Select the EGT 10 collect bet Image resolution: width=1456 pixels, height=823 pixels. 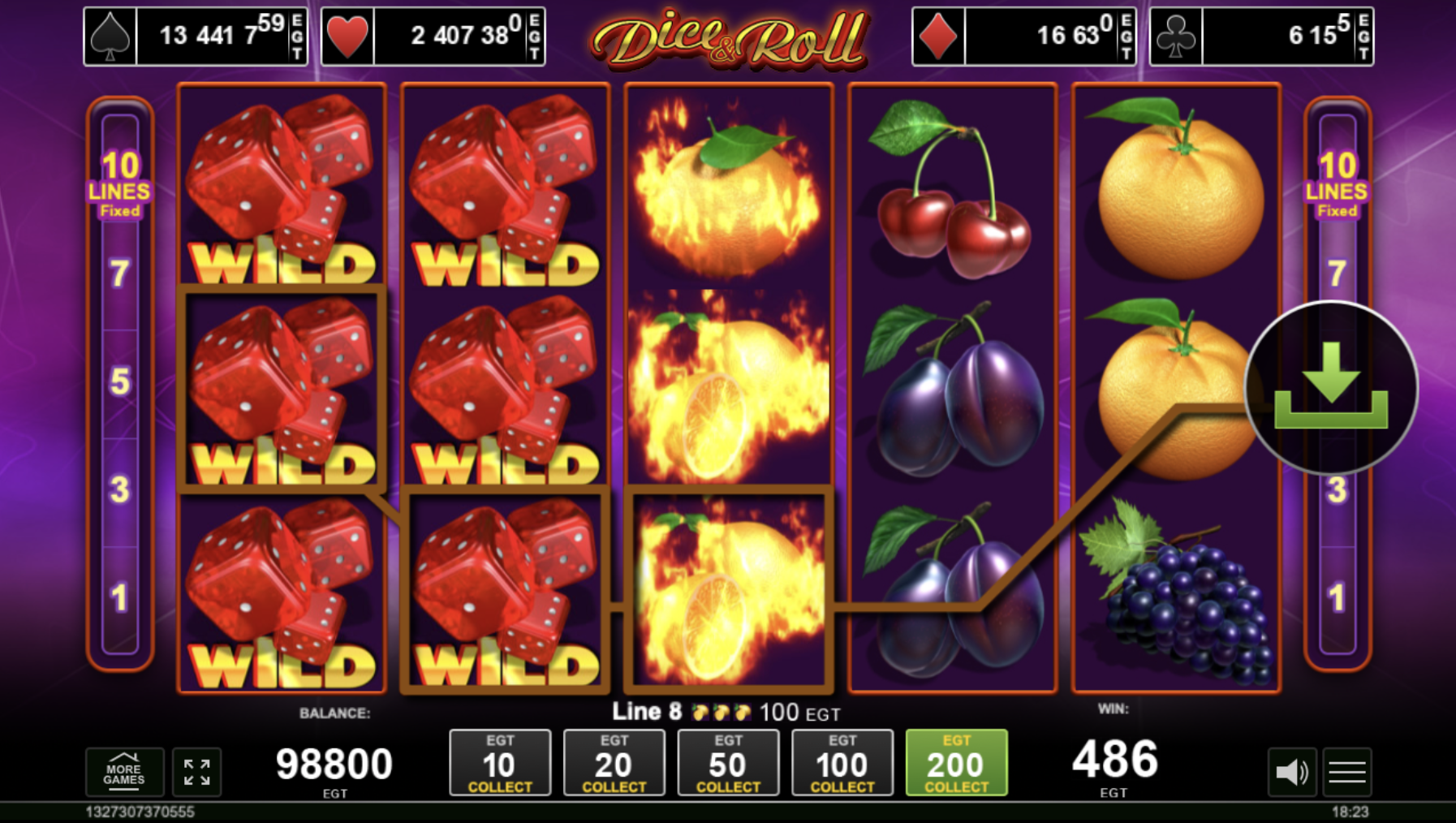pos(500,763)
